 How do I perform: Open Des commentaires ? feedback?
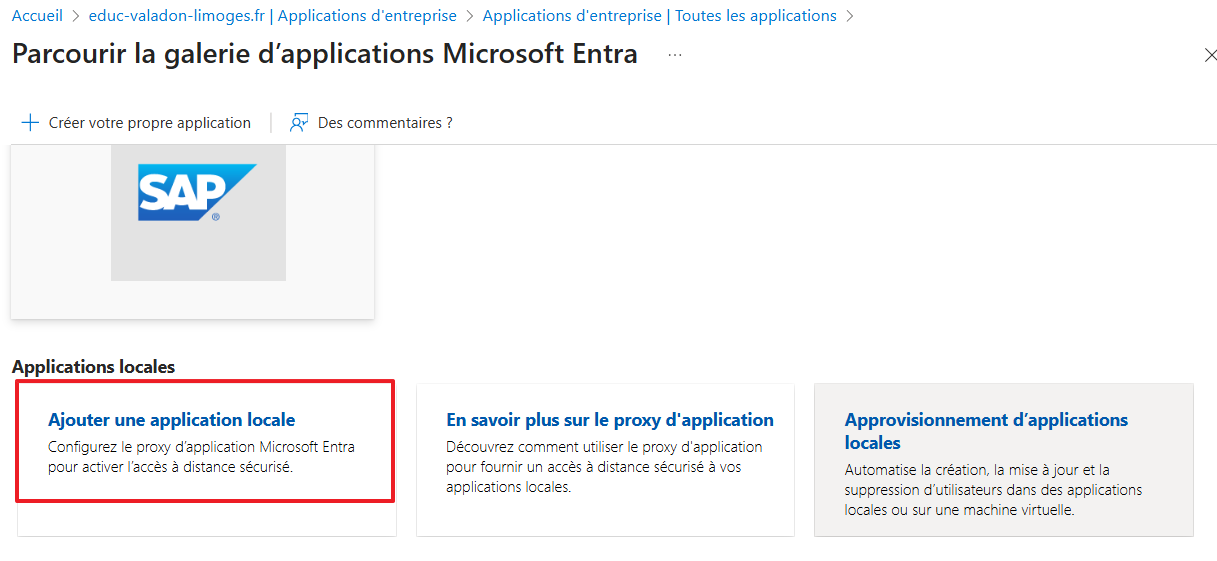385,123
